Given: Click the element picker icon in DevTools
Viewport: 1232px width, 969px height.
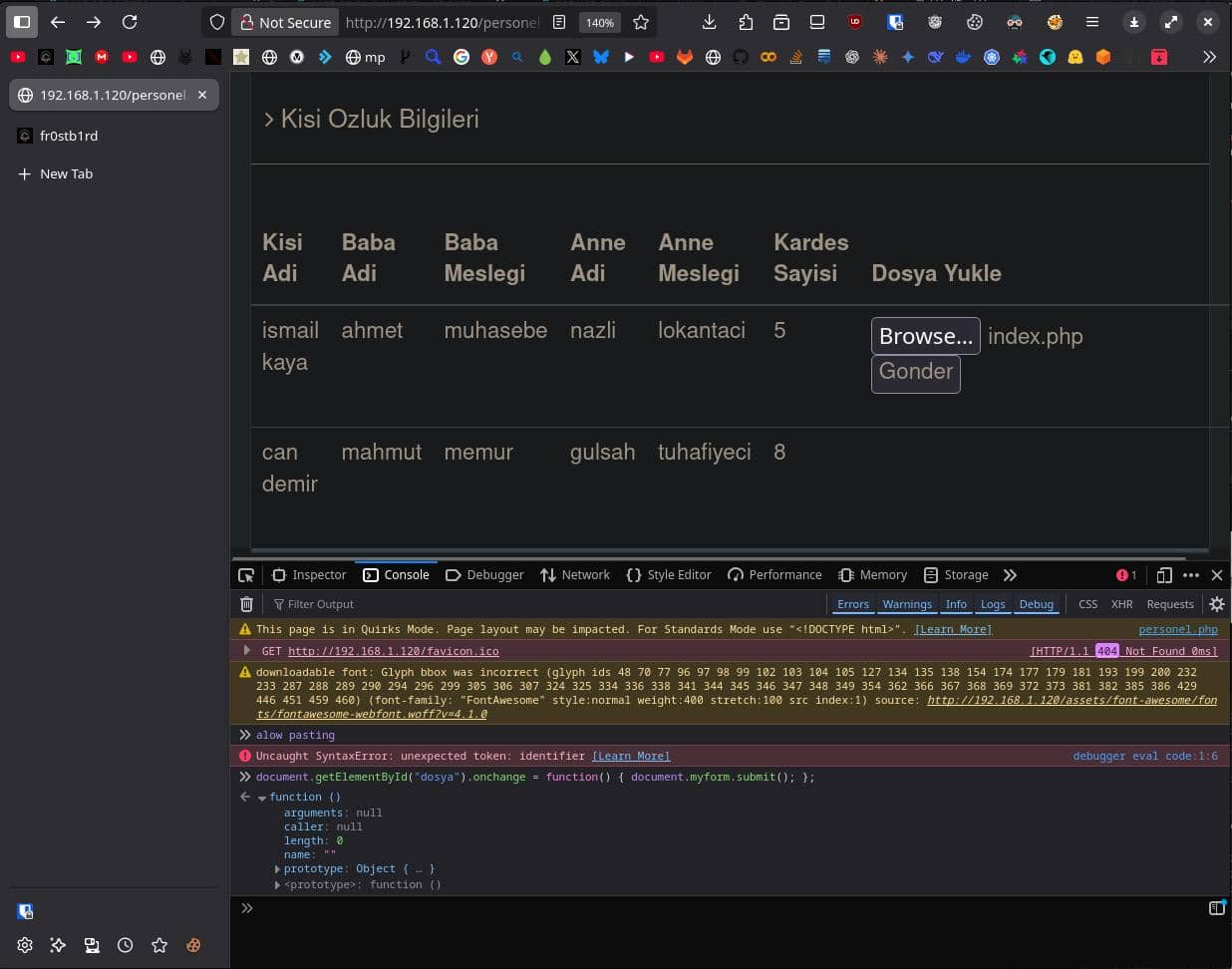Looking at the screenshot, I should [246, 575].
